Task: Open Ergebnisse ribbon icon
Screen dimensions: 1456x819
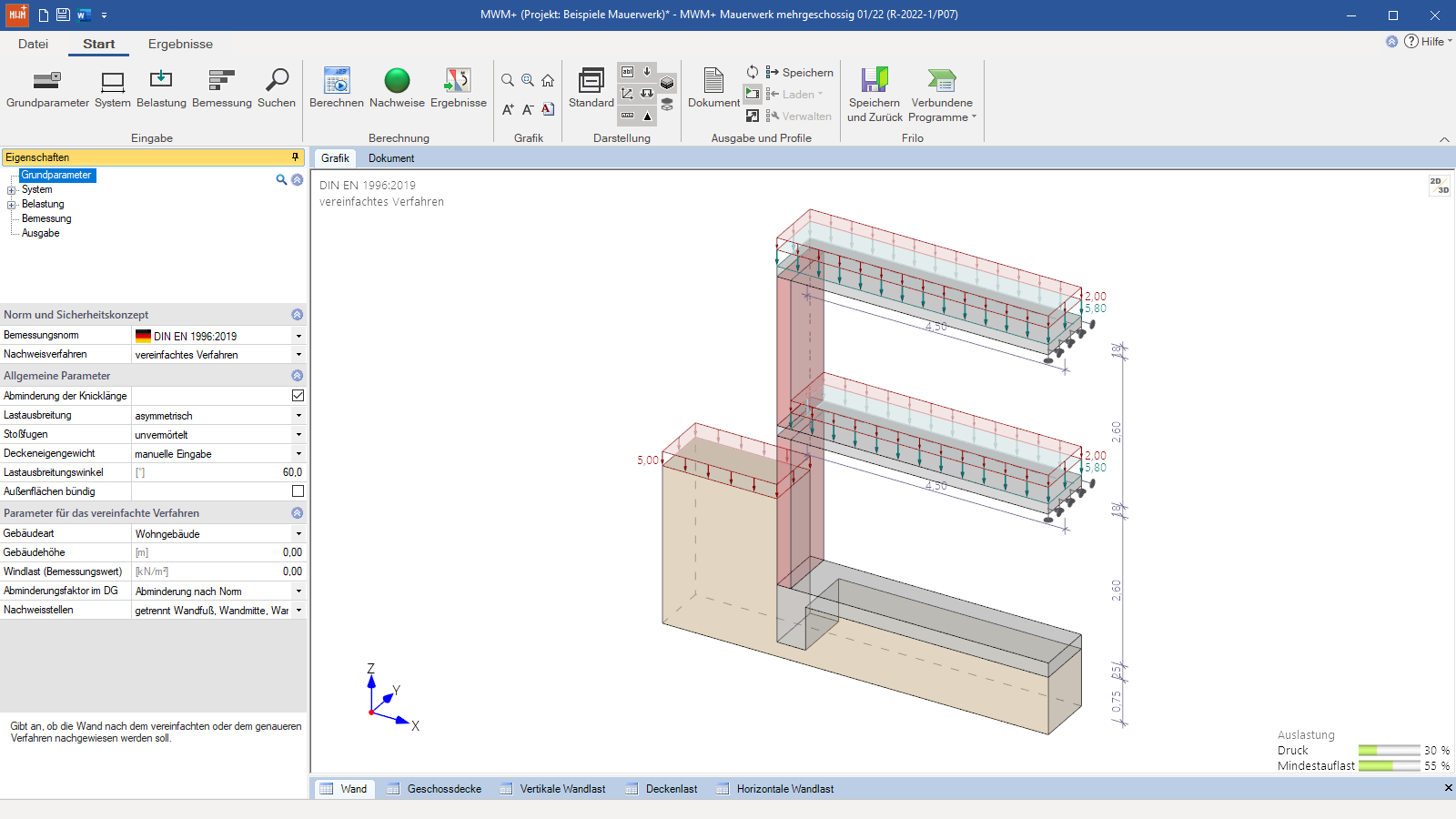Action: 459,89
